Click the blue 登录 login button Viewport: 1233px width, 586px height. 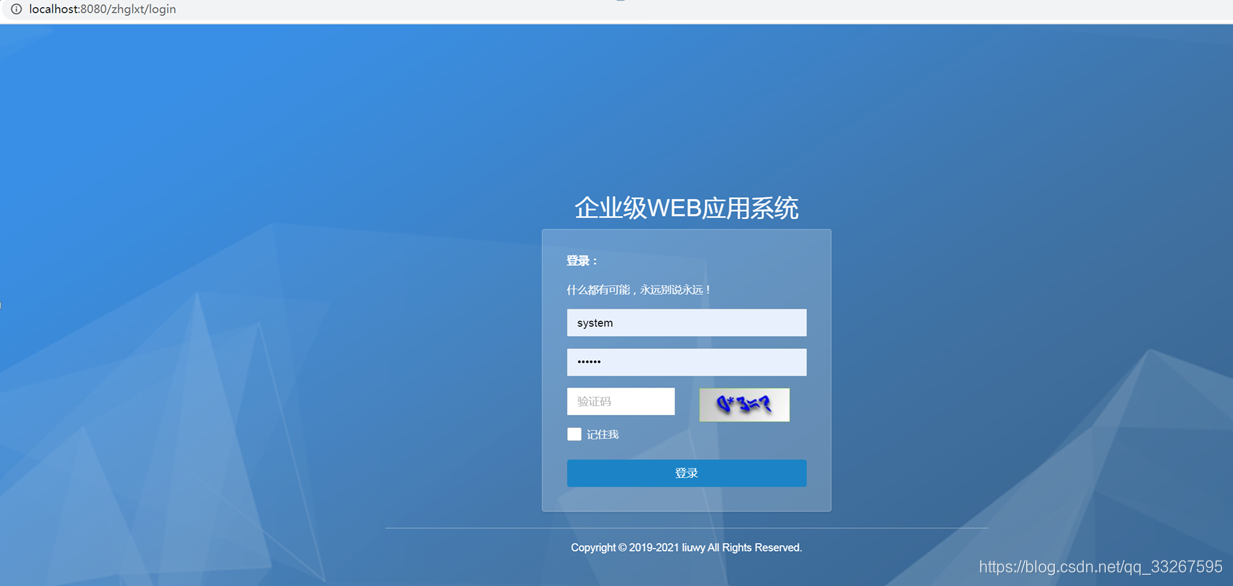point(686,473)
